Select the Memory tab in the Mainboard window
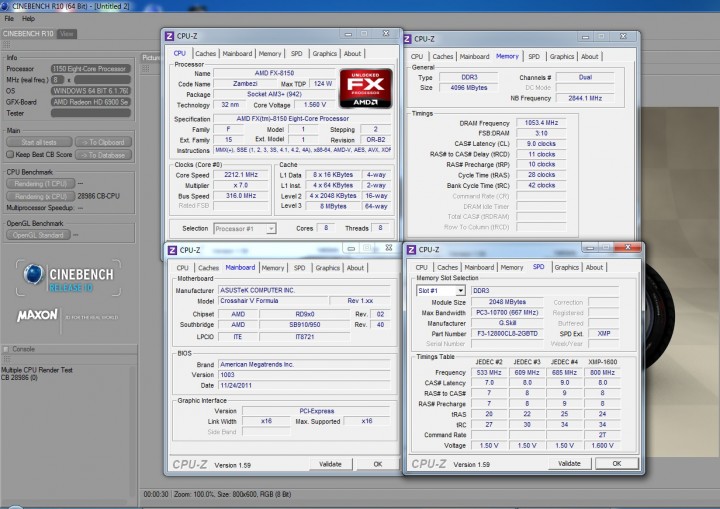720x509 pixels. (x=273, y=268)
